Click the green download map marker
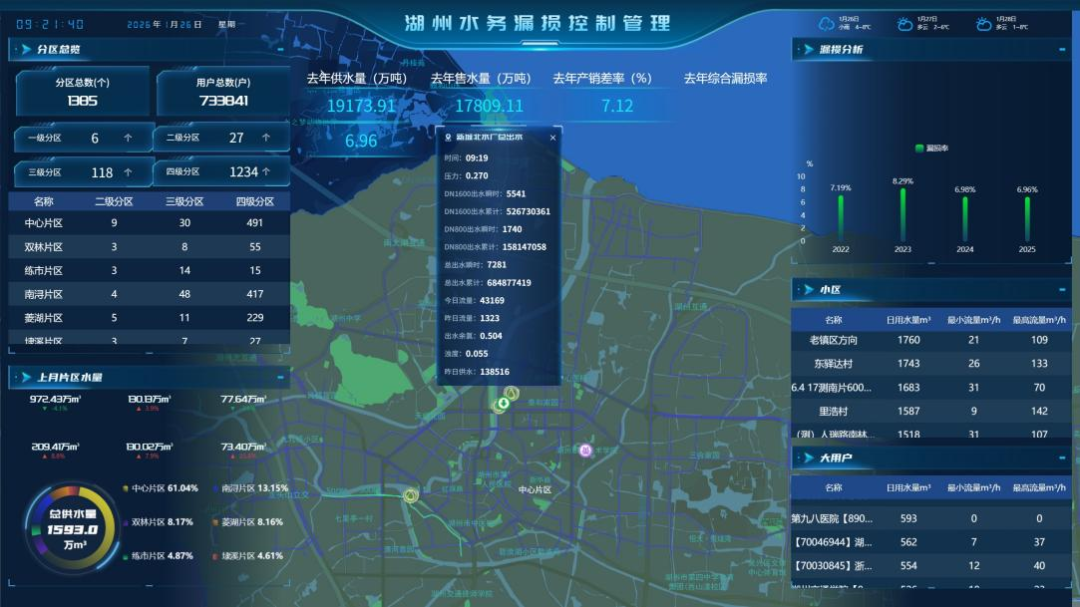Viewport: 1080px width, 607px height. [504, 404]
